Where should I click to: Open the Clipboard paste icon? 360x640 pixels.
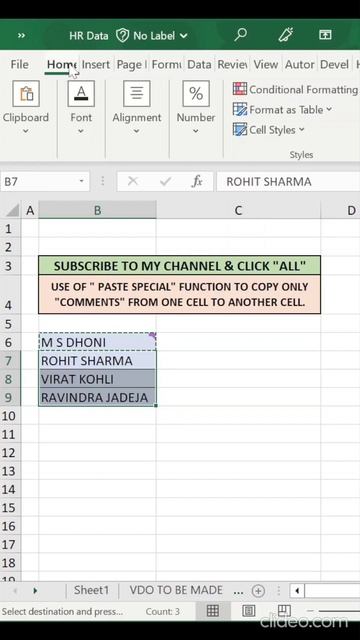click(26, 93)
